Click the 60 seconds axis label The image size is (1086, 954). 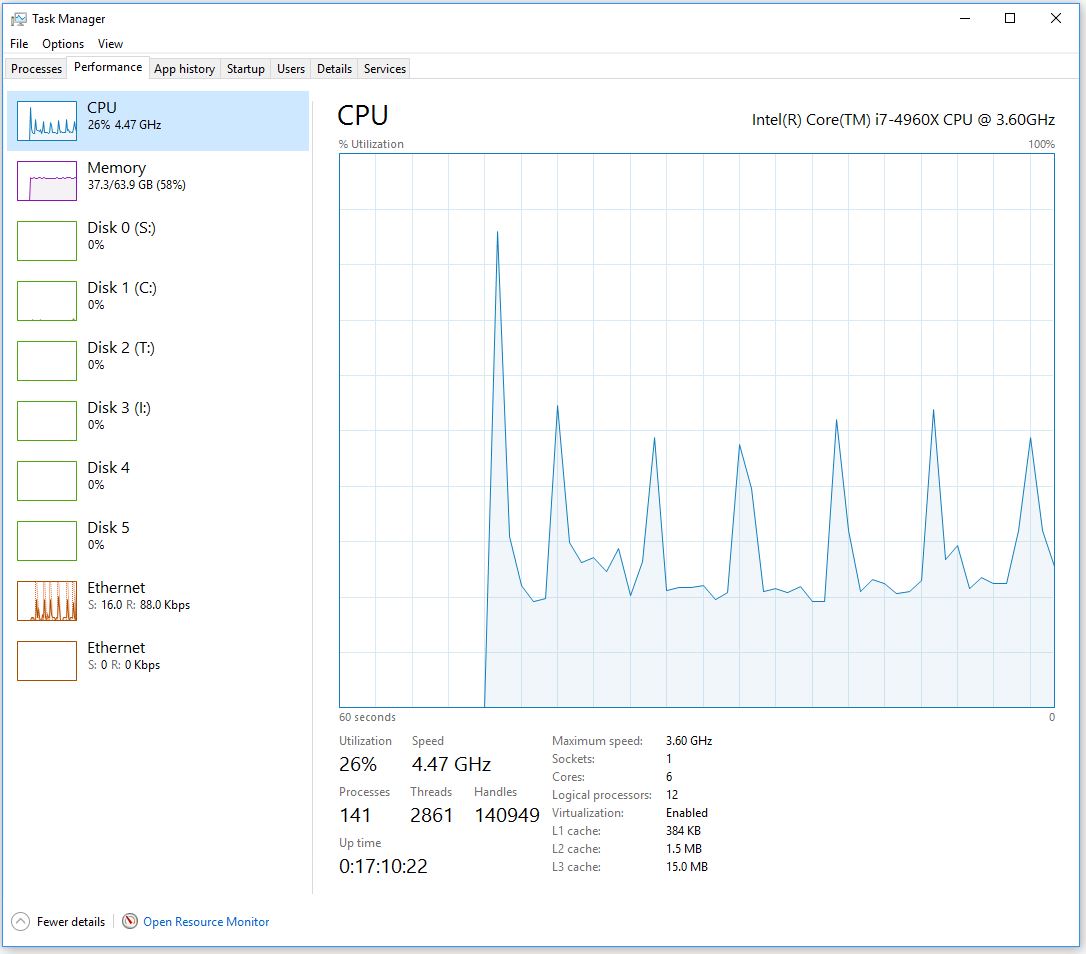pos(367,717)
